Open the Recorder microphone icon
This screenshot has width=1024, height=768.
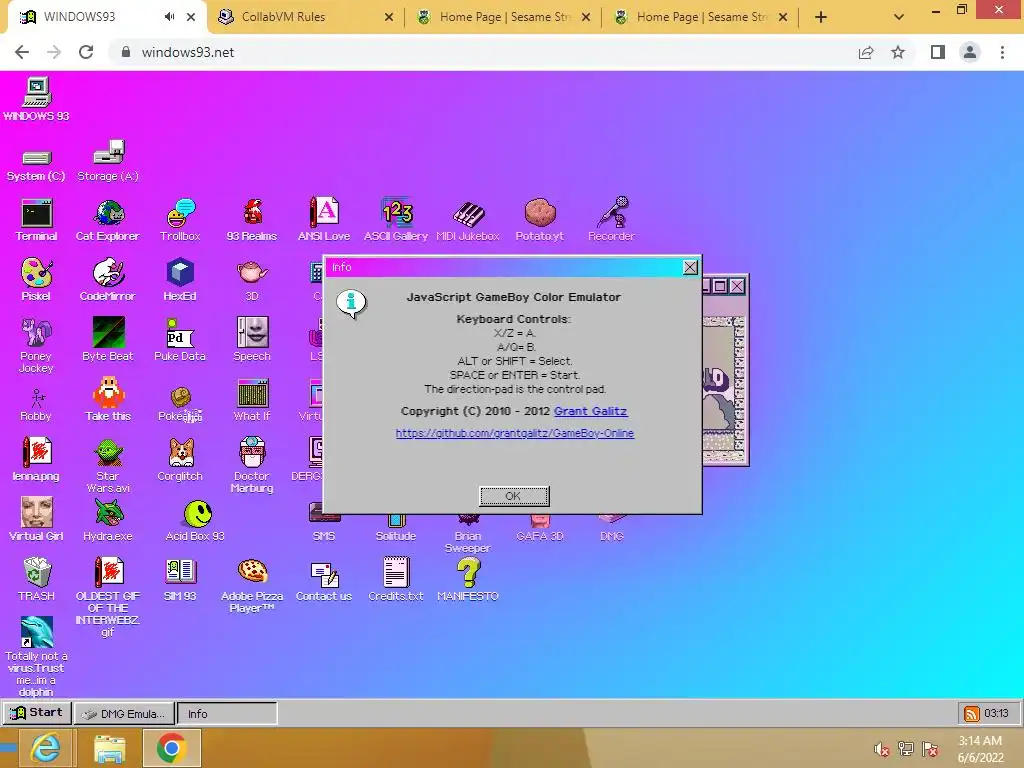click(x=611, y=220)
